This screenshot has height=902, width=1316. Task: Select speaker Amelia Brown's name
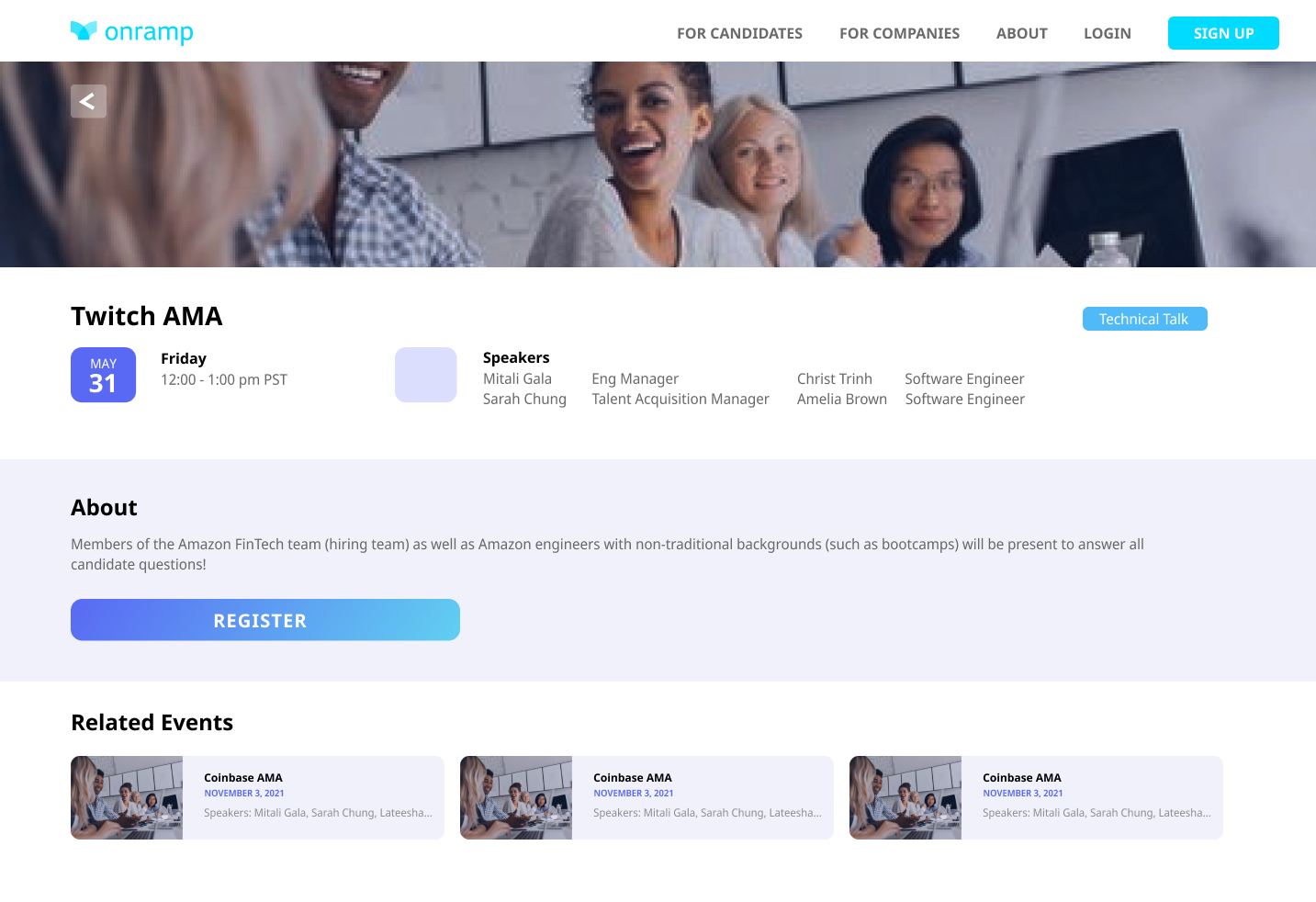(x=842, y=399)
